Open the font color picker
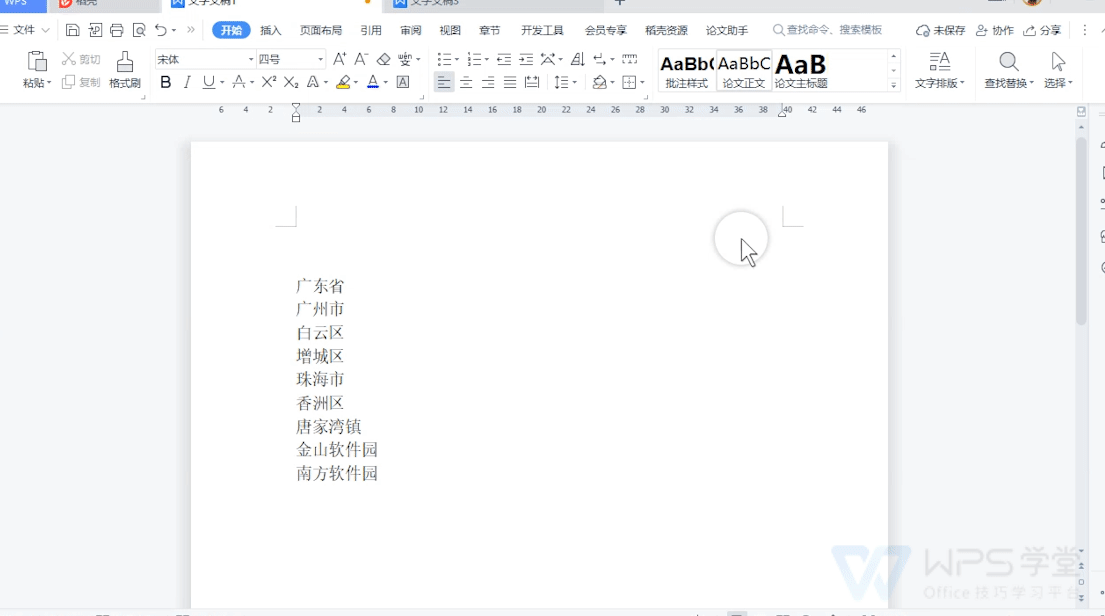Viewport: 1105px width, 616px height. 374,81
